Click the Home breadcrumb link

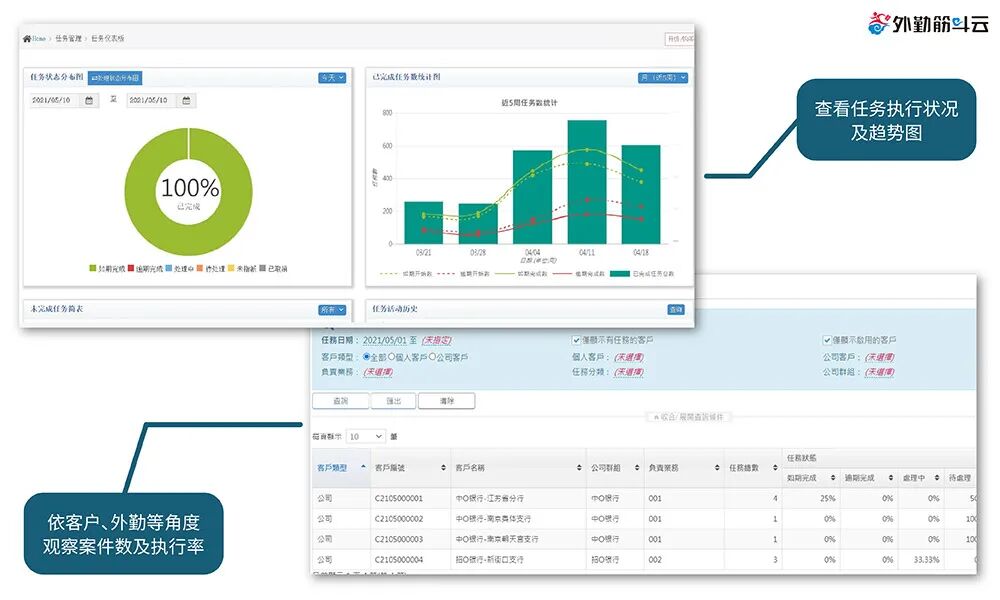(39, 39)
